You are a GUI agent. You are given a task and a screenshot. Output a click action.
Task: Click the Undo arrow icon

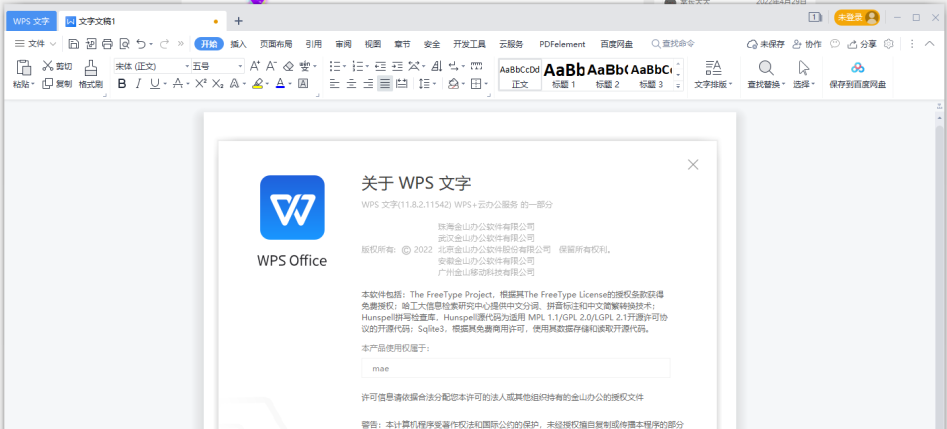click(141, 44)
